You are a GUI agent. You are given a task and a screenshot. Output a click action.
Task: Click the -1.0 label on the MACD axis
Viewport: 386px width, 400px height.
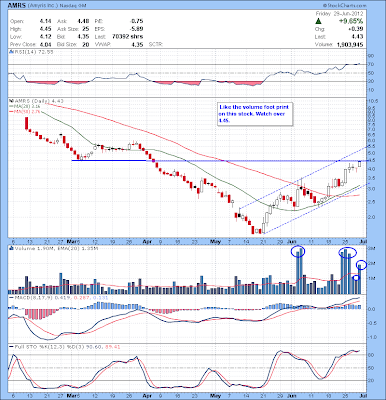tap(372, 337)
